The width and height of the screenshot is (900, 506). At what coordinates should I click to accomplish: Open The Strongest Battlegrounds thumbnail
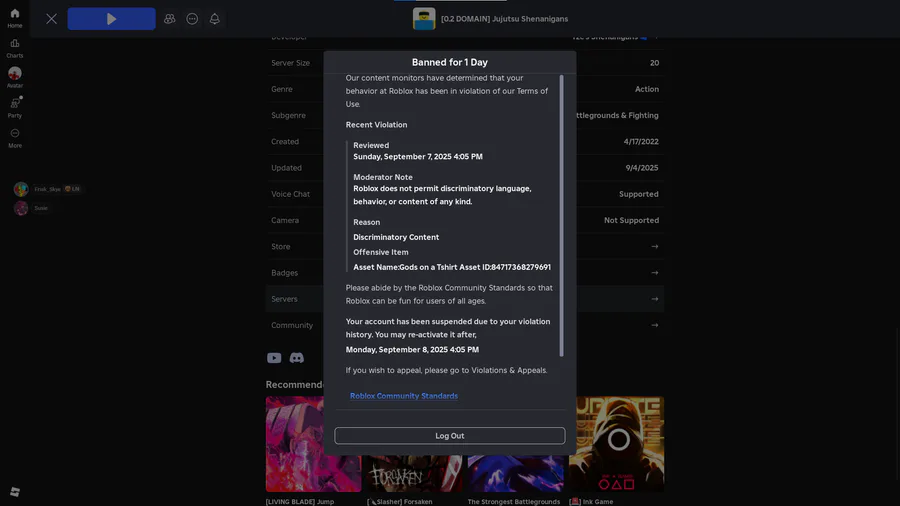click(x=516, y=473)
